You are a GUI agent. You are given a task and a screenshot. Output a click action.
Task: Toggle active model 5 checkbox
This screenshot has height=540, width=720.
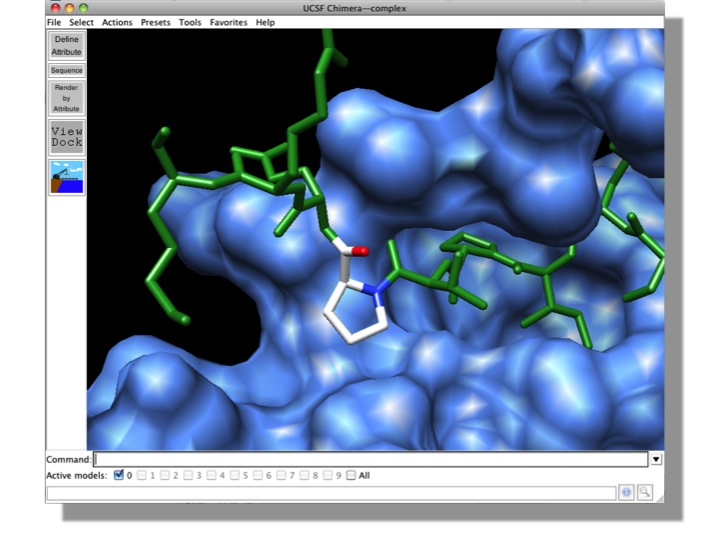click(x=235, y=475)
